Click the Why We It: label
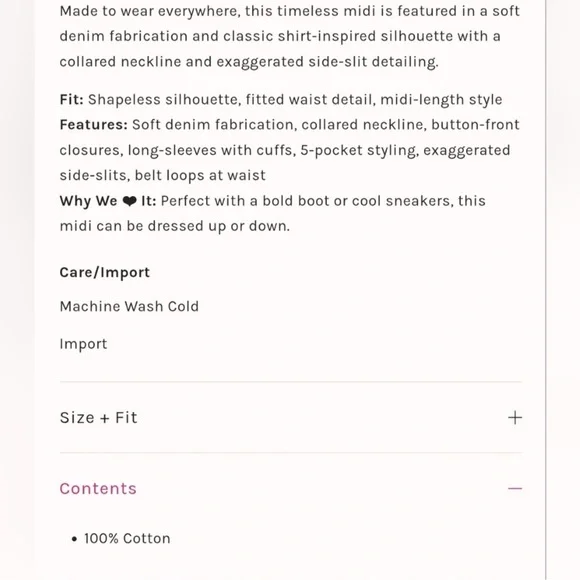This screenshot has height=580, width=580. point(108,201)
